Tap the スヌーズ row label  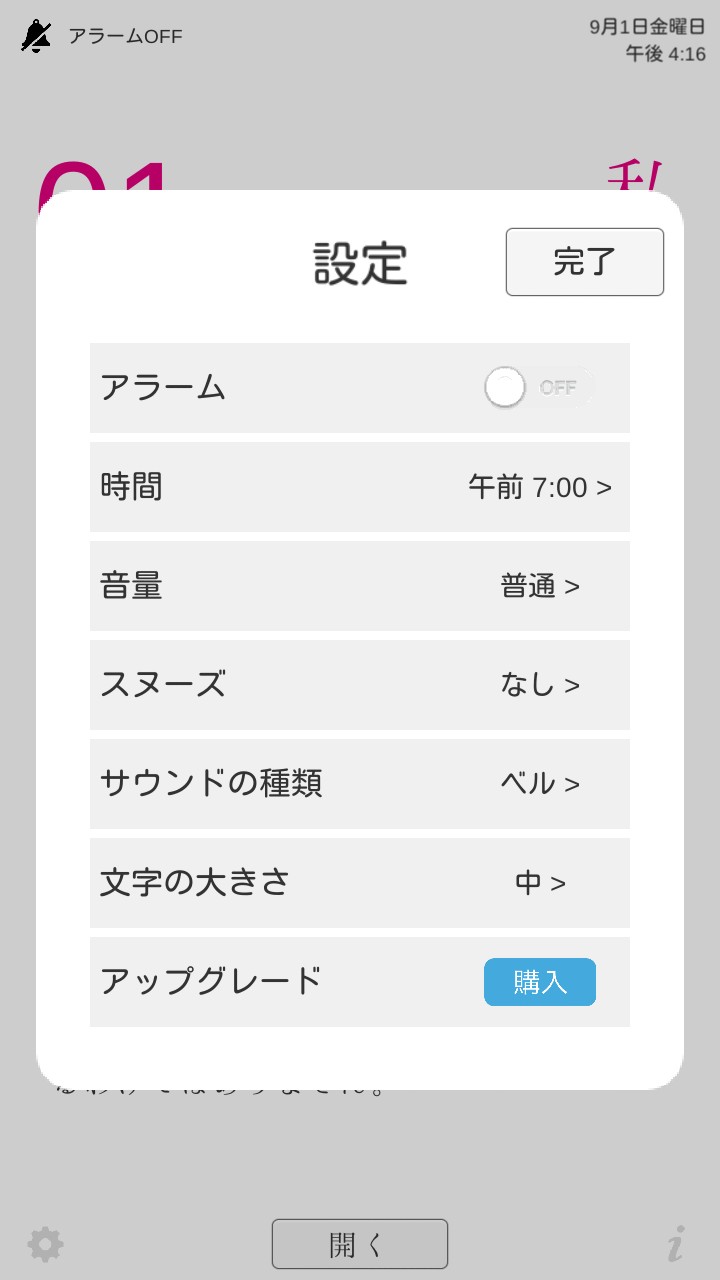point(163,685)
